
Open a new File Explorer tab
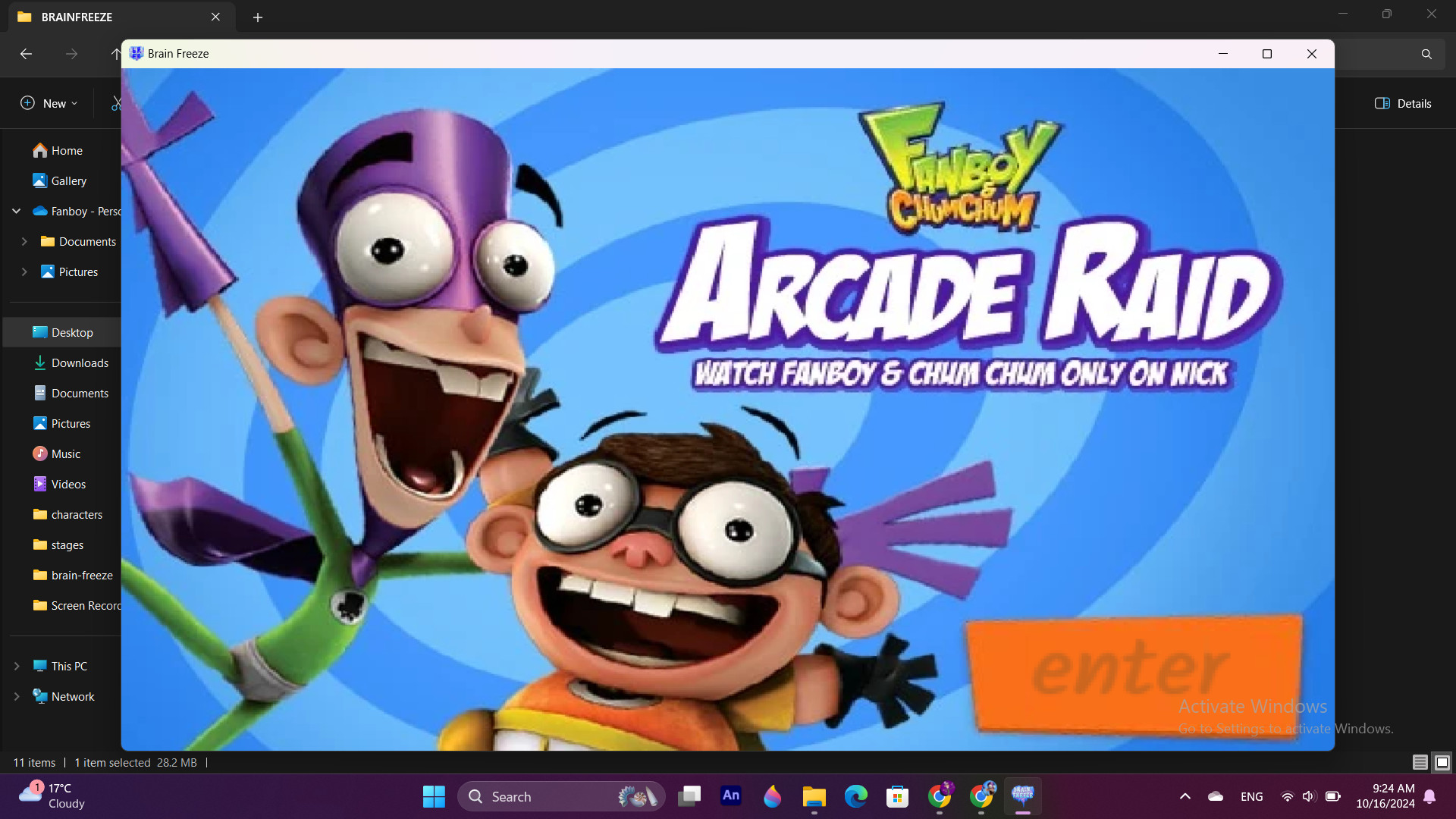[258, 17]
